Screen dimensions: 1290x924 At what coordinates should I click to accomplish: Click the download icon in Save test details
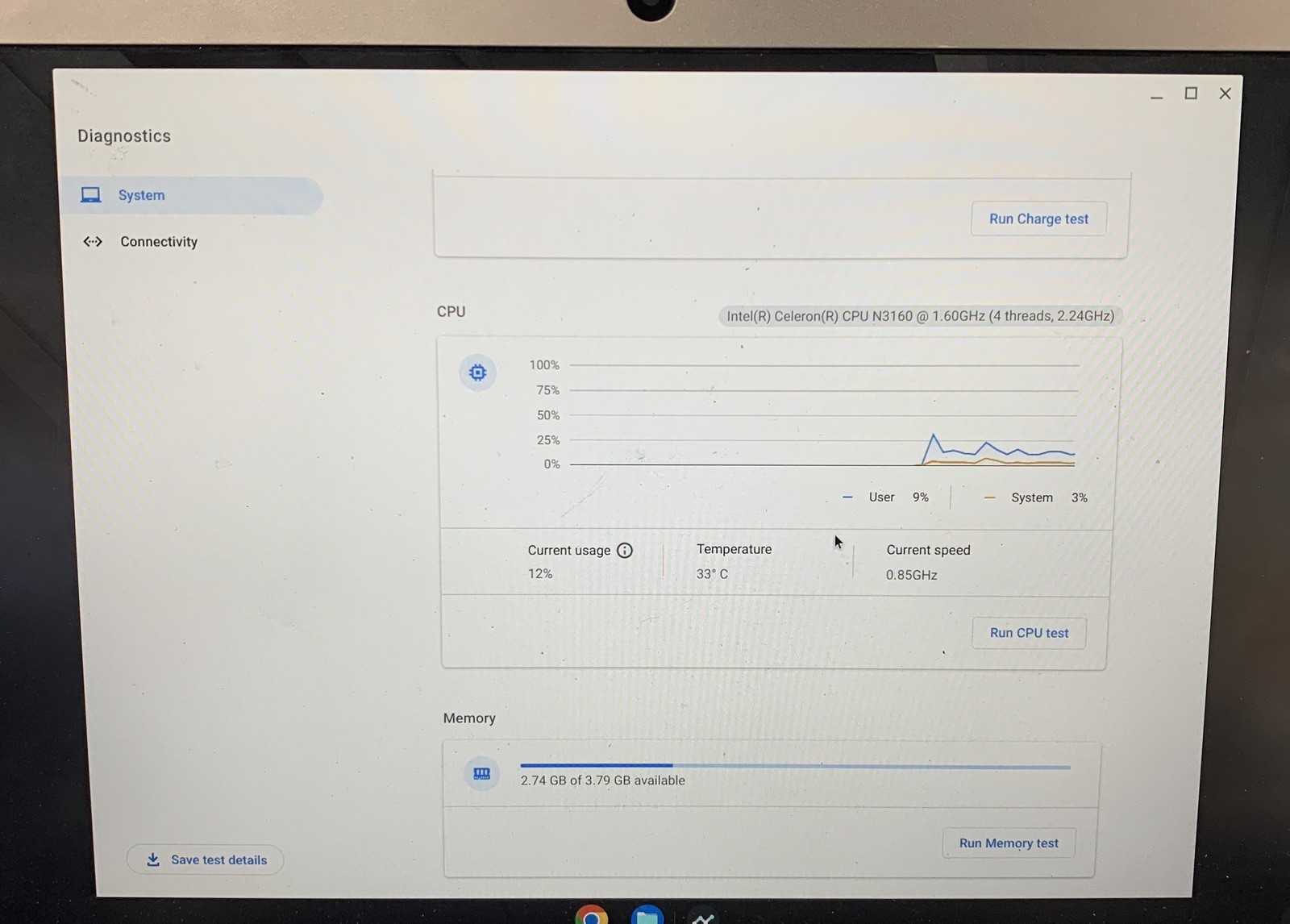tap(153, 859)
